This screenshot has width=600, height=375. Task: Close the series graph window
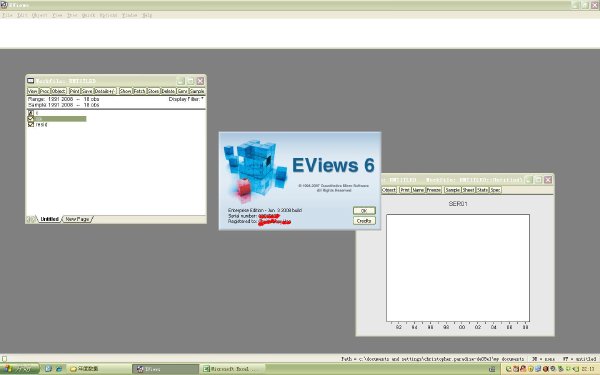pos(548,179)
